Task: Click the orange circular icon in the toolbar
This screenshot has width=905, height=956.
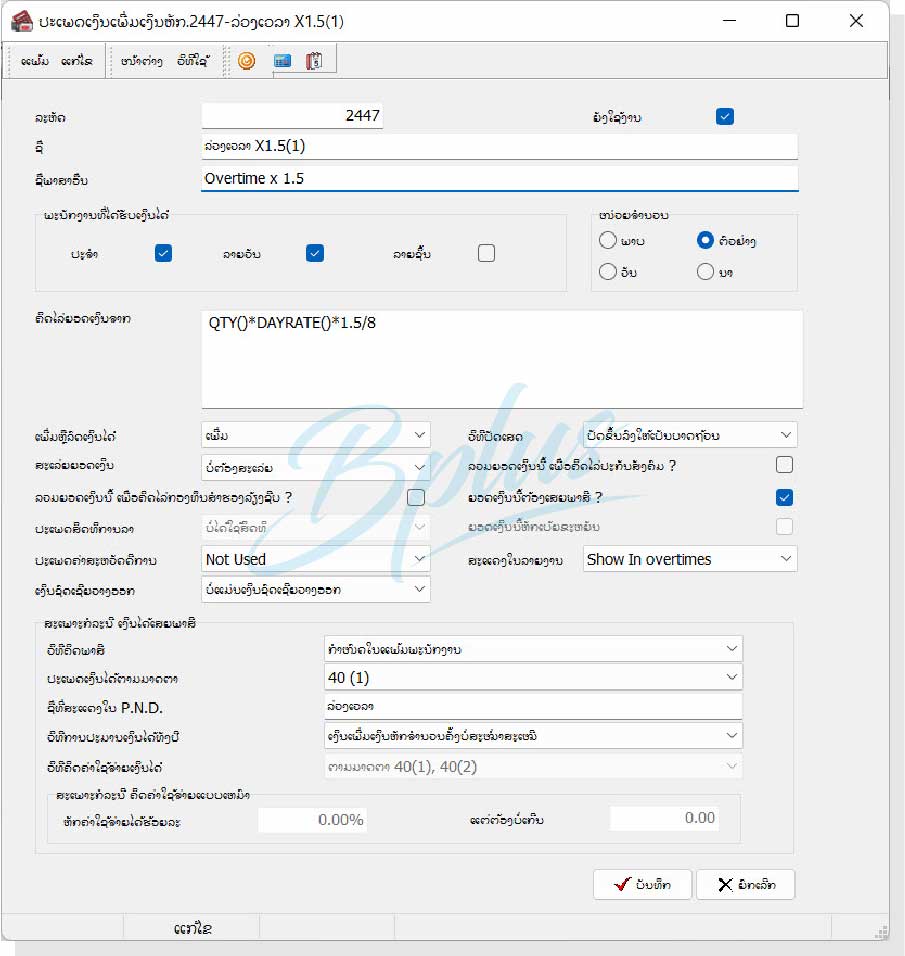Action: click(246, 61)
